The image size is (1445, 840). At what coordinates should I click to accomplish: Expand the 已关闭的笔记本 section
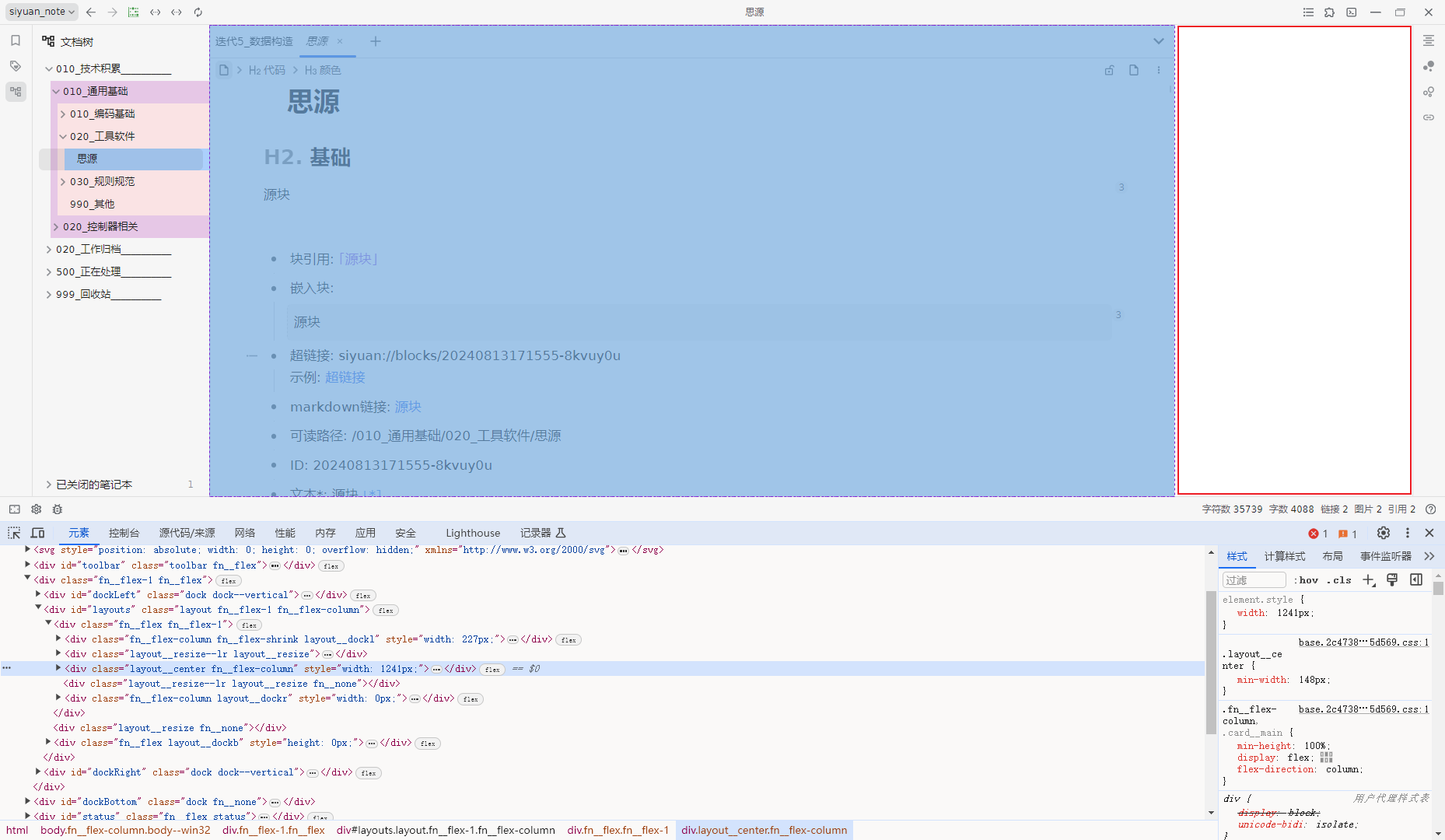pos(49,485)
